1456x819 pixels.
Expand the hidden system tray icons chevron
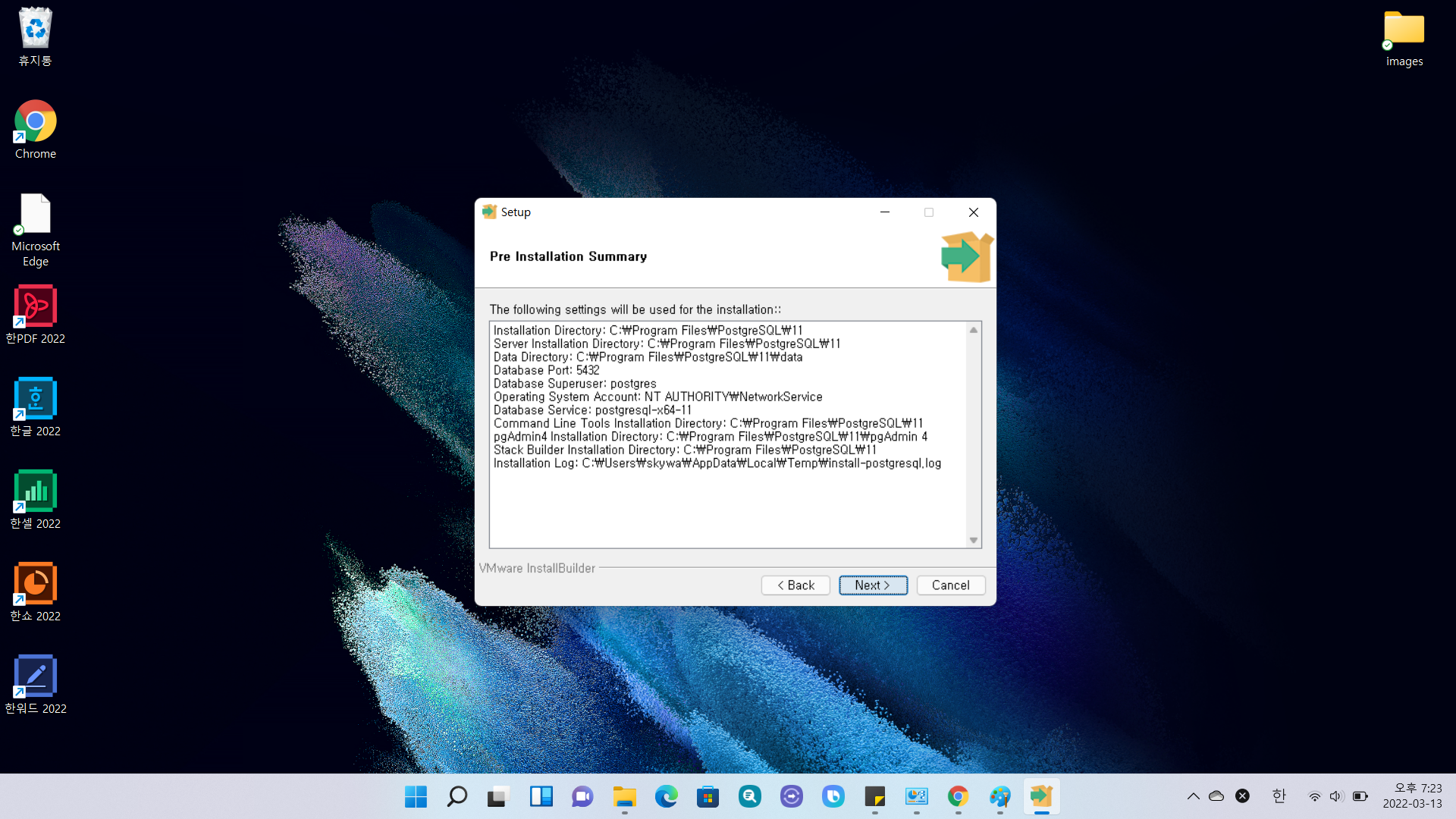(x=1193, y=796)
